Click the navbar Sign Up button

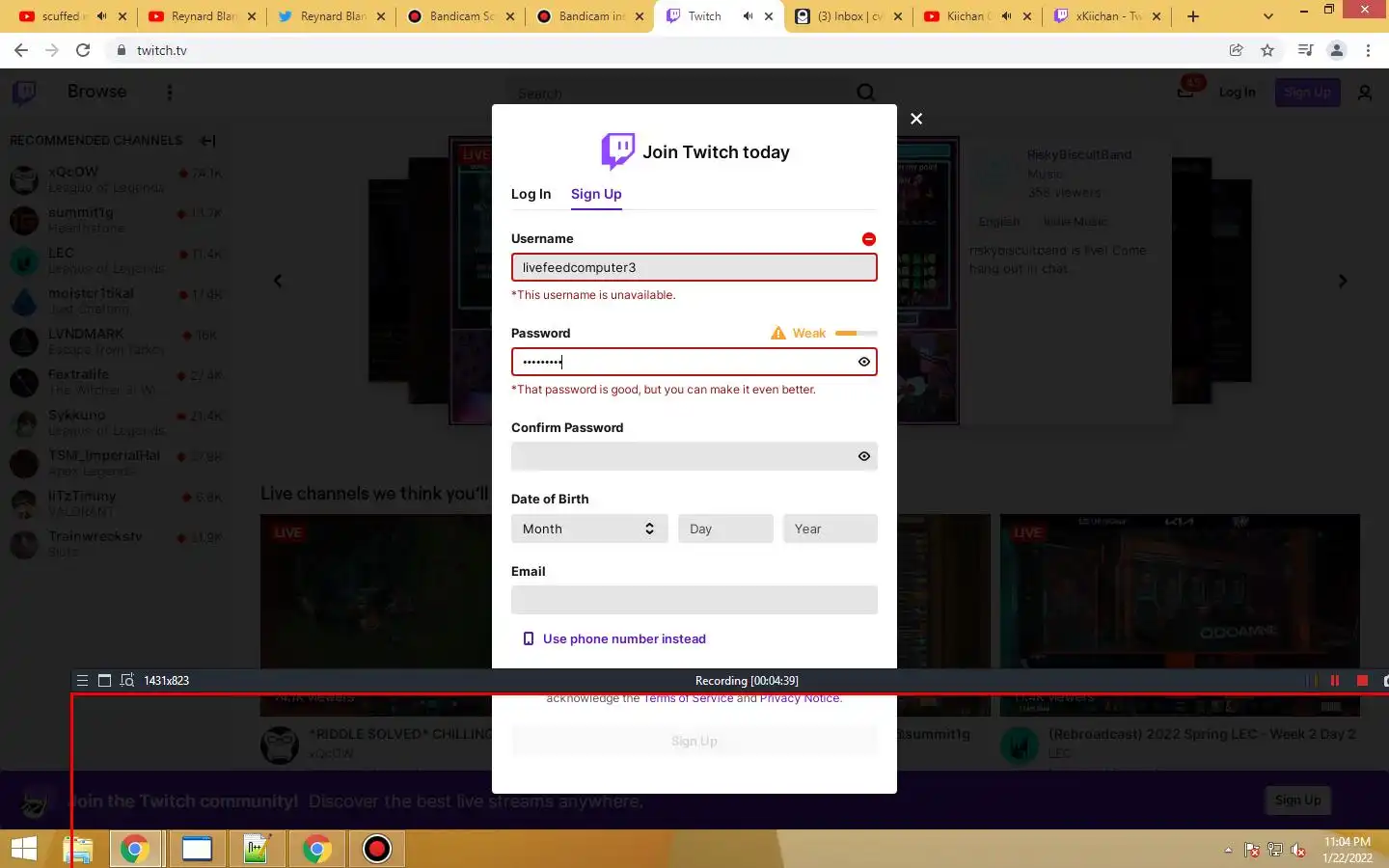point(1307,93)
